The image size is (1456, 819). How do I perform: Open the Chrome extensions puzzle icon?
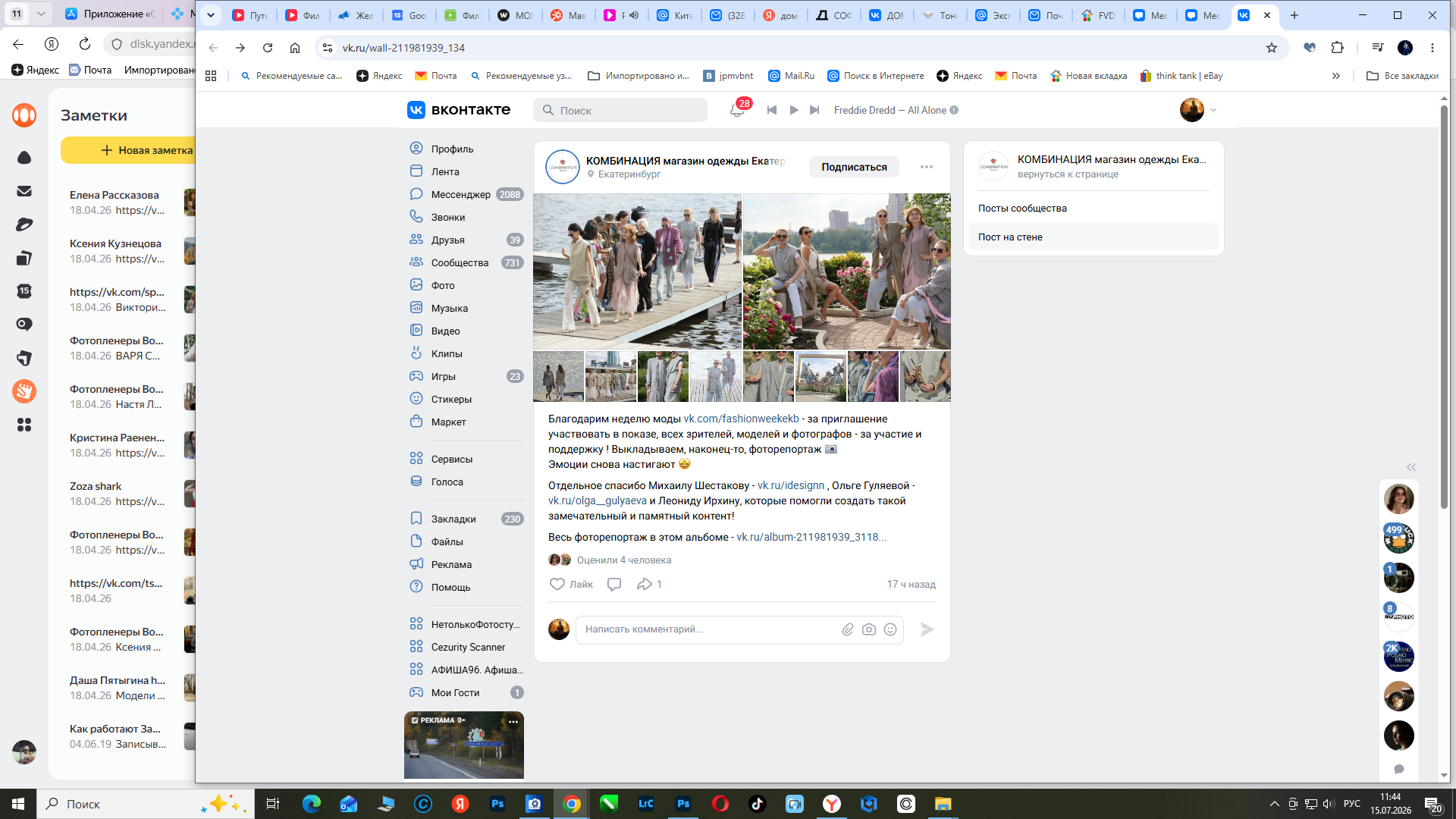click(x=1338, y=48)
